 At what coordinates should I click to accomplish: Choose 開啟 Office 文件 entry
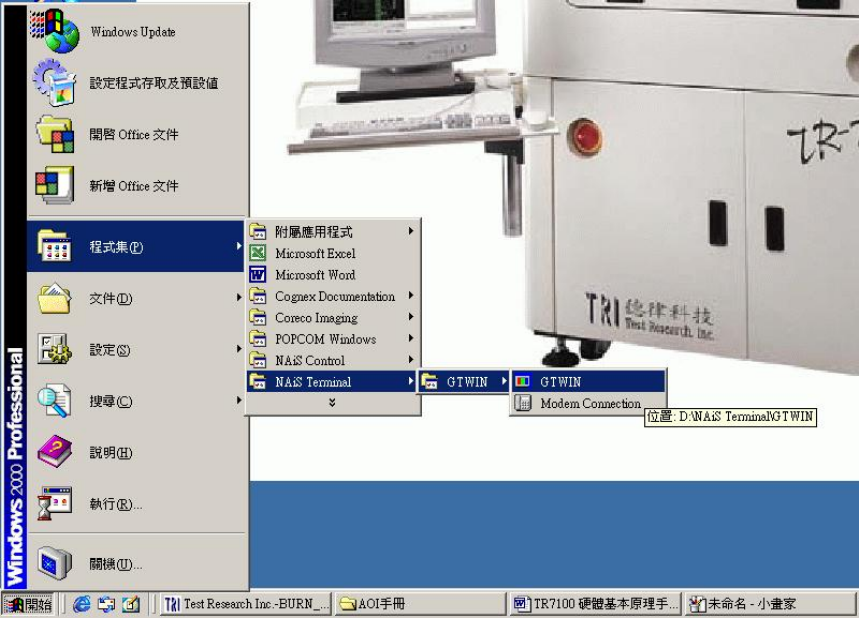click(x=134, y=134)
